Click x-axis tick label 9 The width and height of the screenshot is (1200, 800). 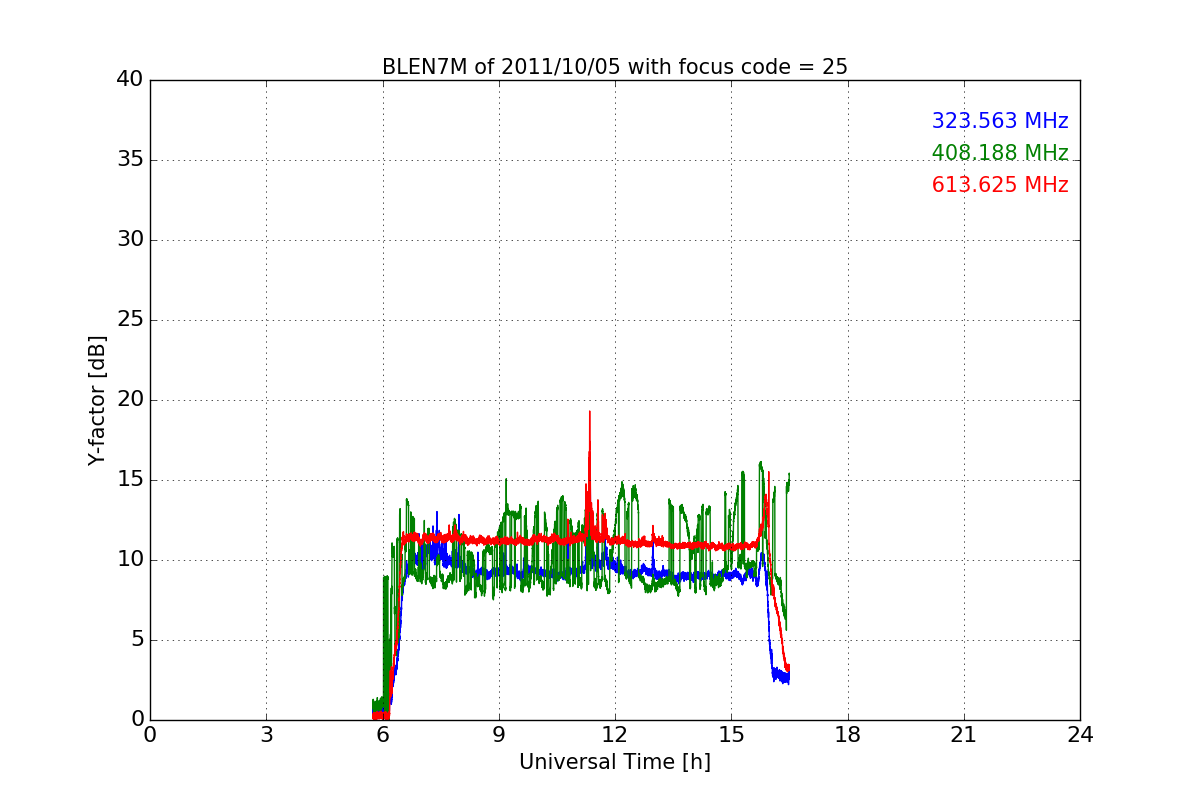point(499,734)
